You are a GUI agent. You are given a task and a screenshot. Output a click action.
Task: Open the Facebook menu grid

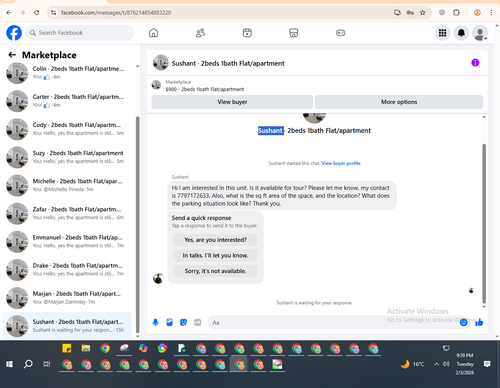pyautogui.click(x=442, y=33)
